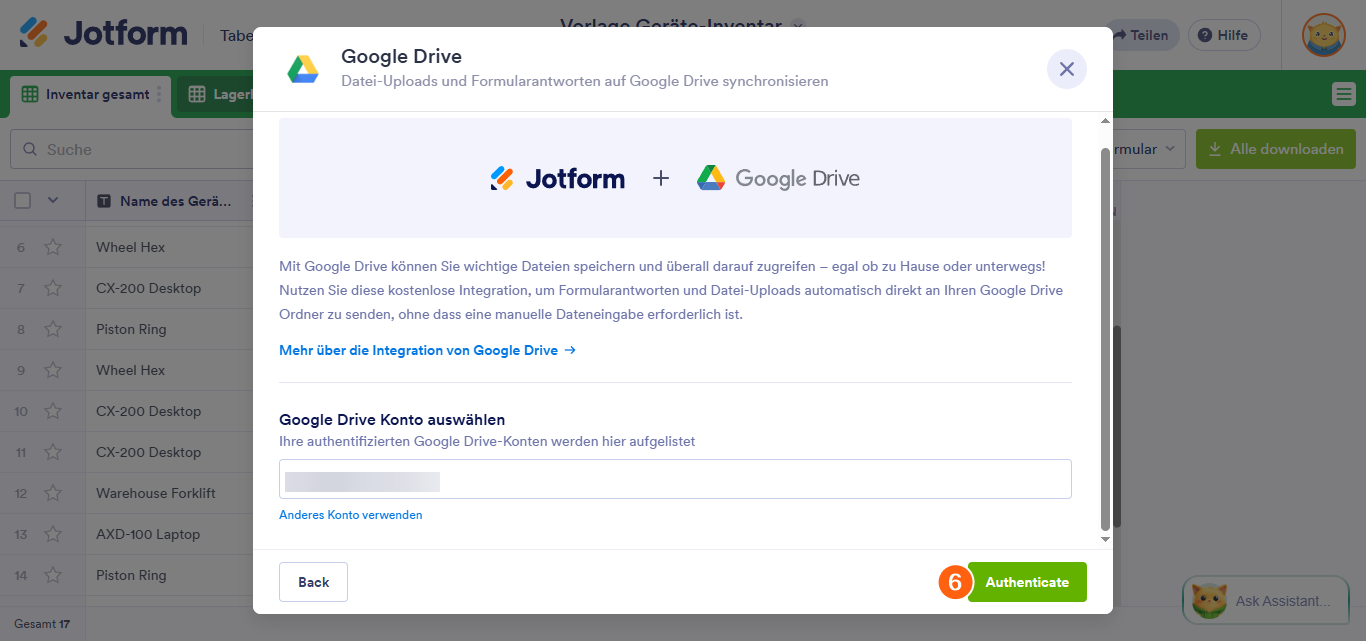1366x641 pixels.
Task: Click the Authenticate button
Action: point(1027,581)
